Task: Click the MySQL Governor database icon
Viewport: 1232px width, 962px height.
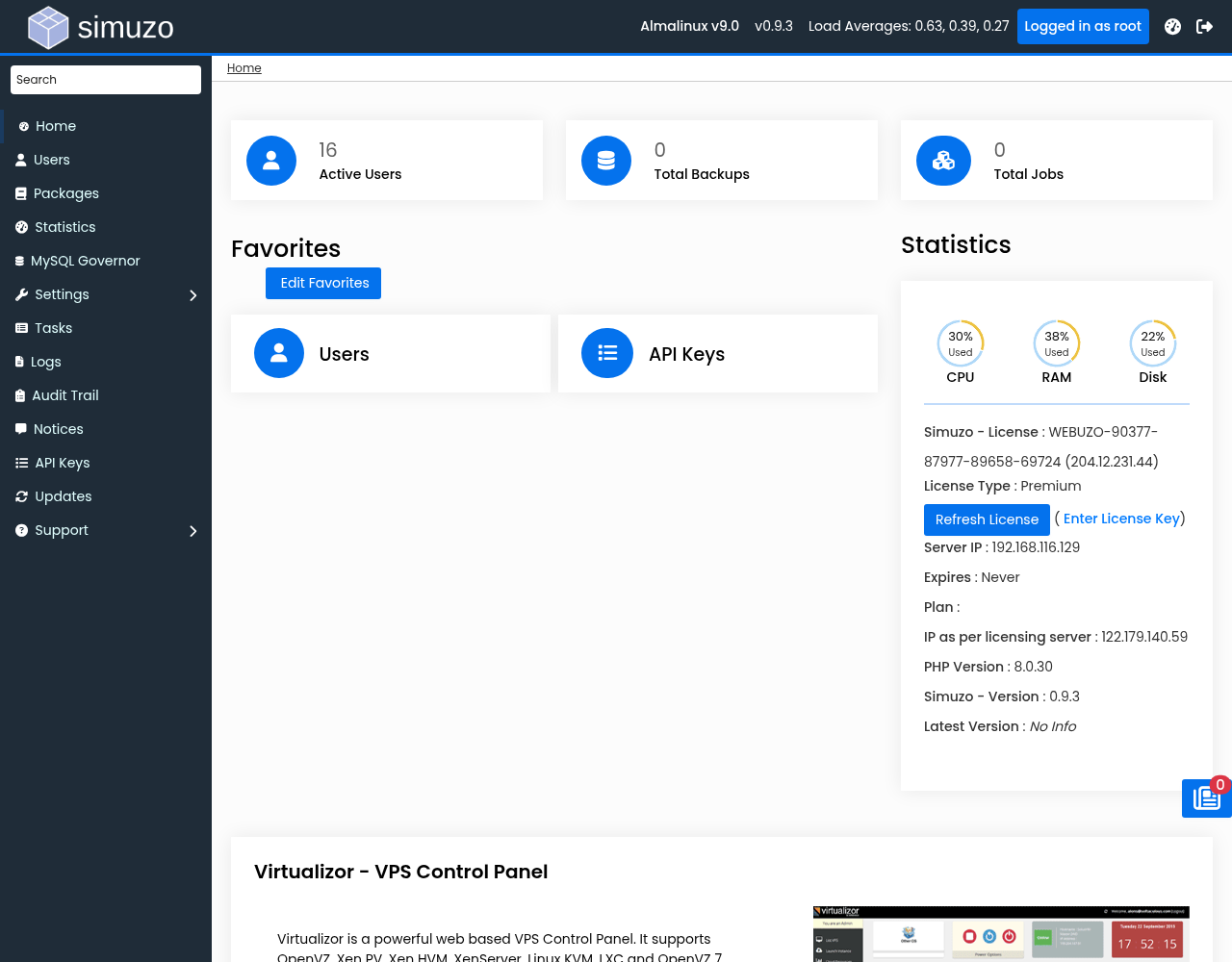Action: pos(20,261)
